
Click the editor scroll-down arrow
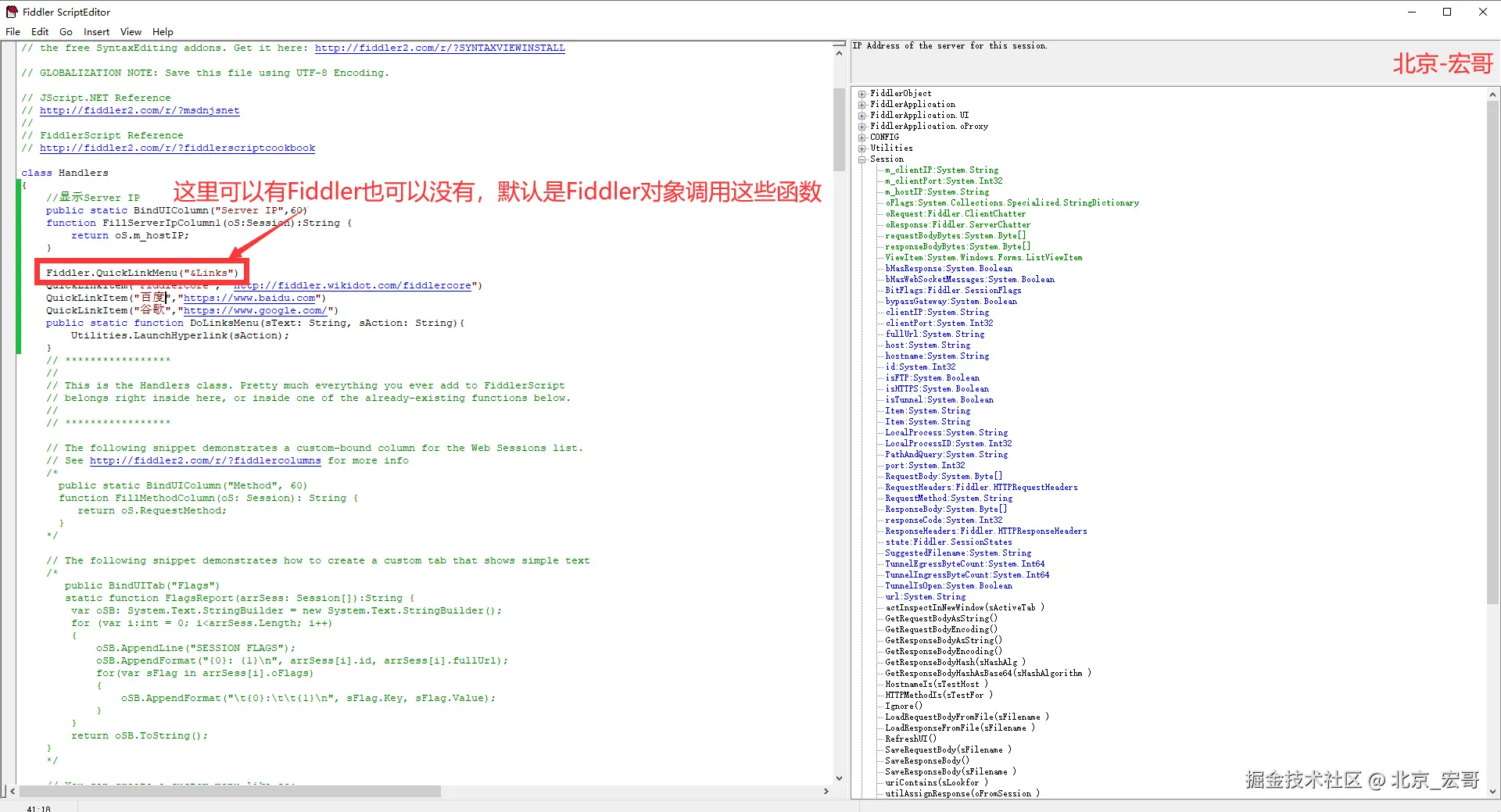point(839,778)
